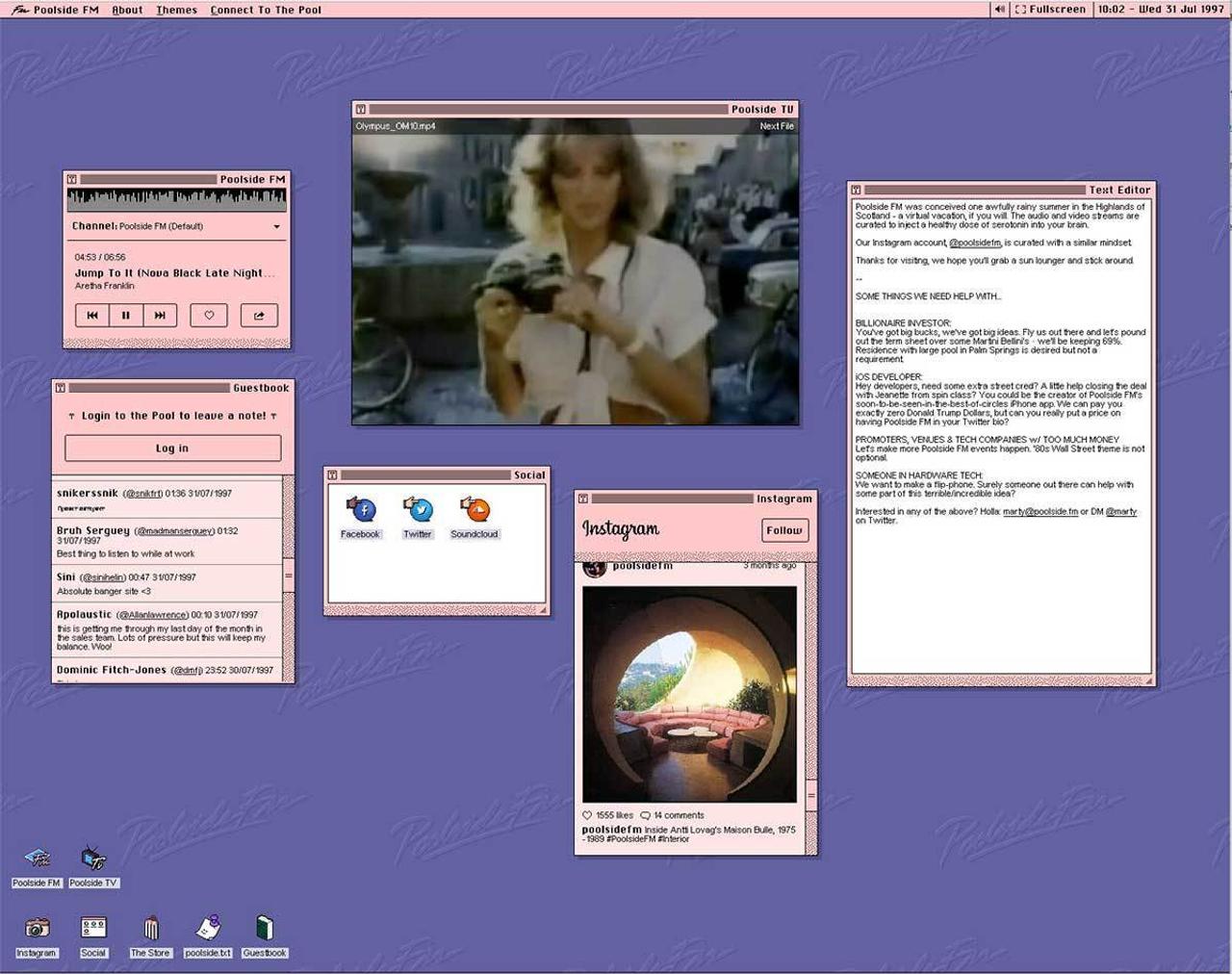Image resolution: width=1232 pixels, height=974 pixels.
Task: Open the @sinihelin link in Guestbook
Action: click(103, 577)
